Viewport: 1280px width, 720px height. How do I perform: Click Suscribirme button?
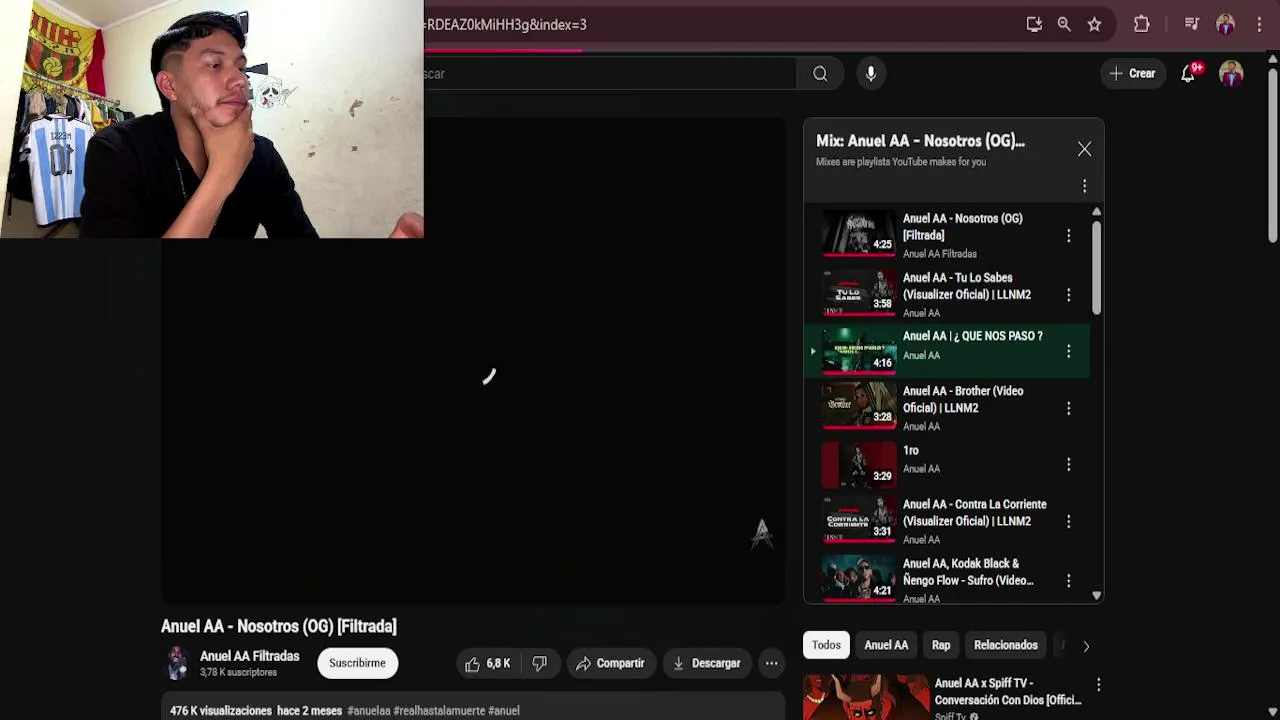(357, 663)
